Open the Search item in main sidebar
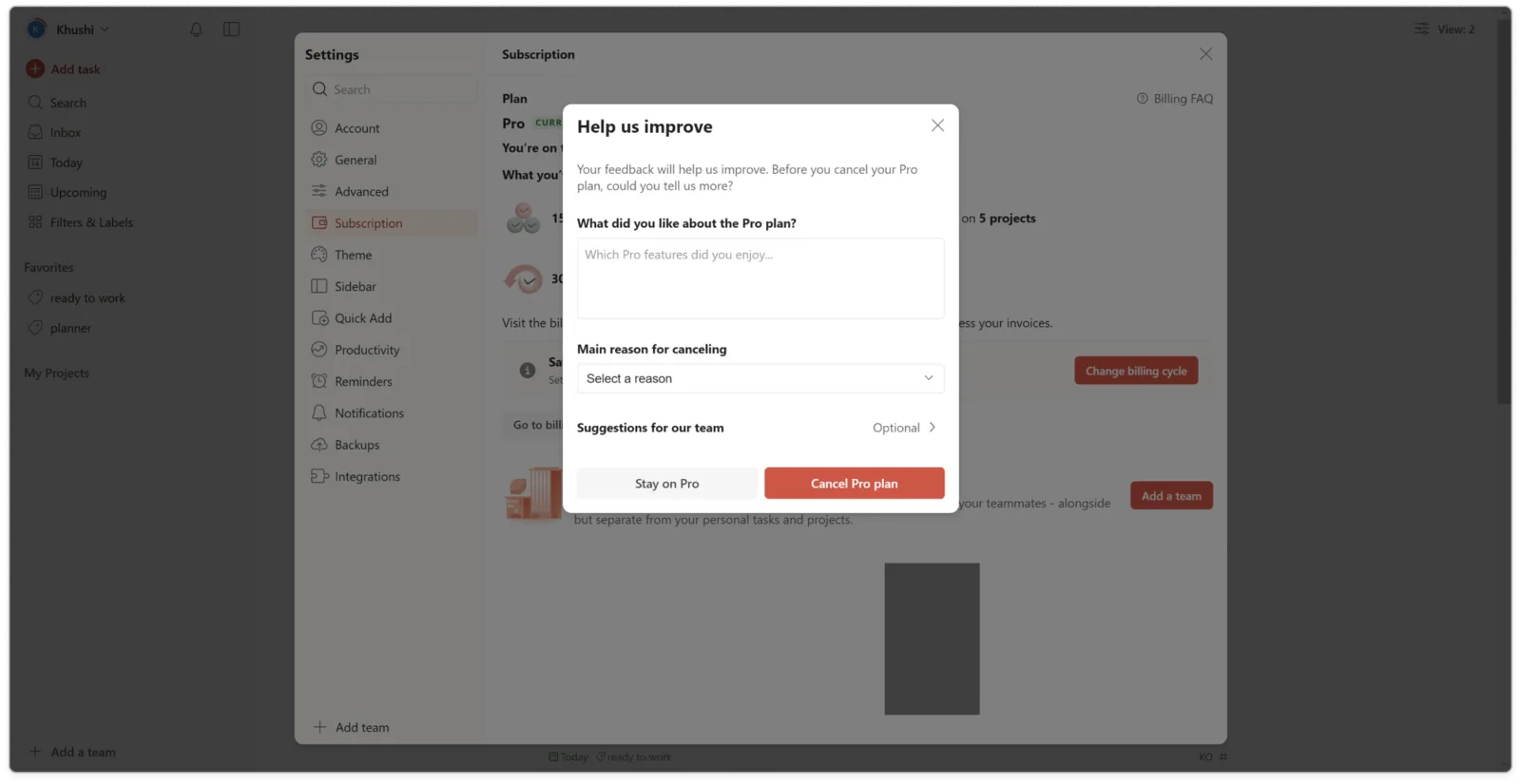The height and width of the screenshot is (784, 1521). [x=67, y=103]
